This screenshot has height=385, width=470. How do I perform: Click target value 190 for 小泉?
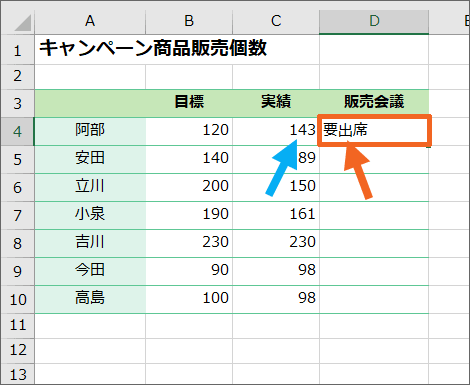click(189, 215)
